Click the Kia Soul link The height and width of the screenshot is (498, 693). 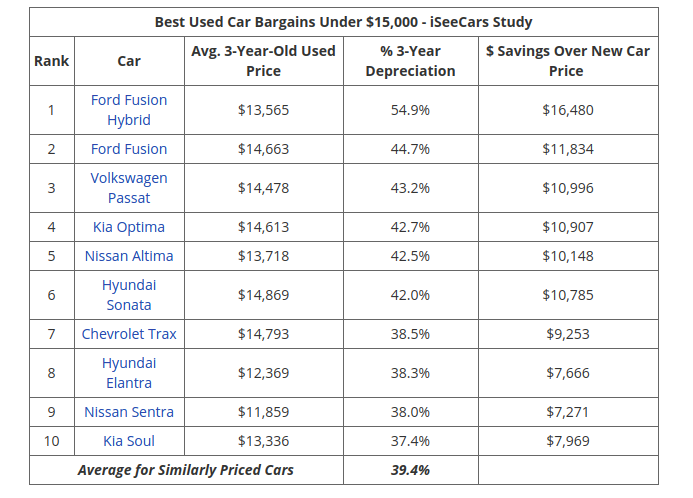[x=129, y=441]
